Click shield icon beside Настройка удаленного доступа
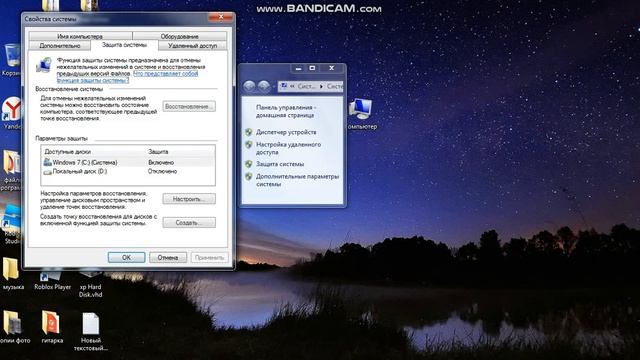The image size is (640, 360). [249, 144]
